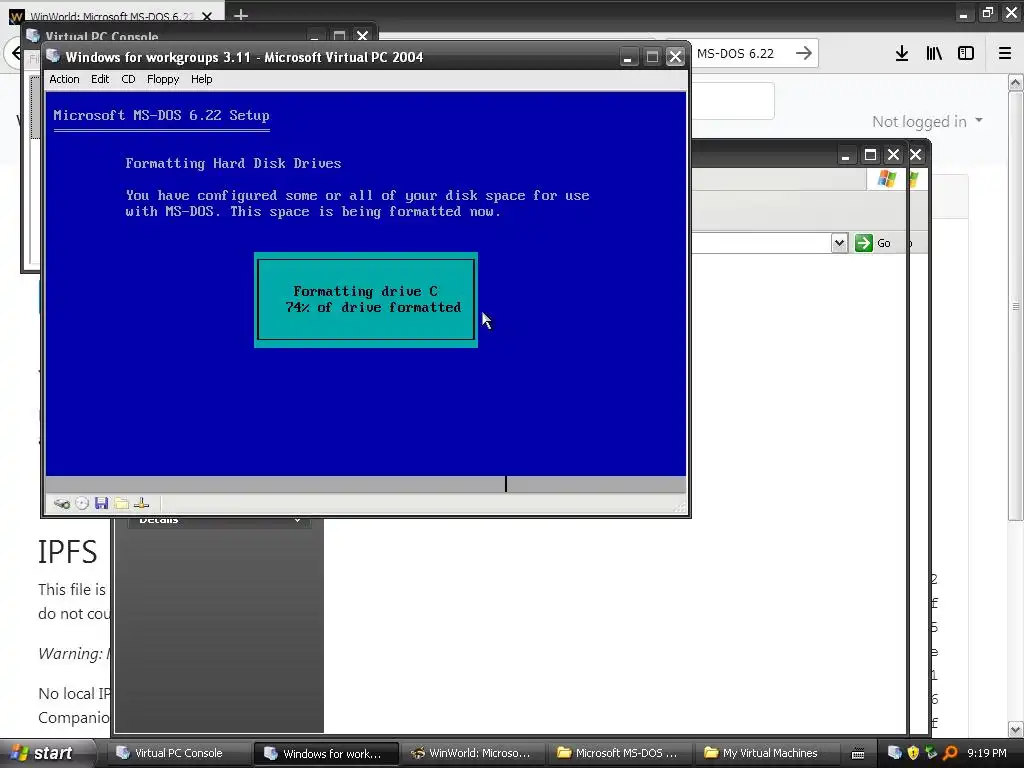Click the floppy disk icon in Virtual PC status bar

[101, 504]
